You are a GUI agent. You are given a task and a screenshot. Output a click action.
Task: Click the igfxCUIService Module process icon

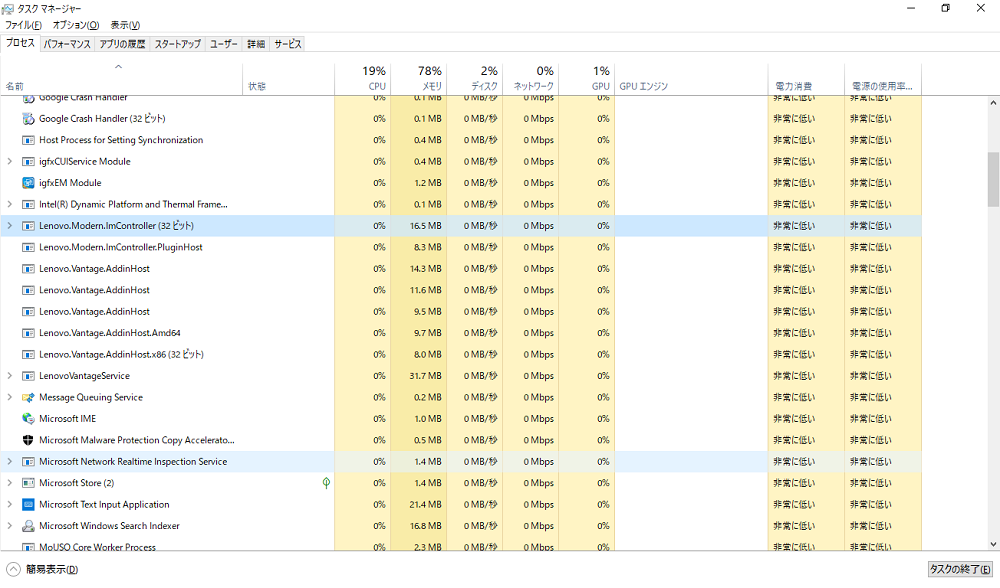click(x=28, y=162)
